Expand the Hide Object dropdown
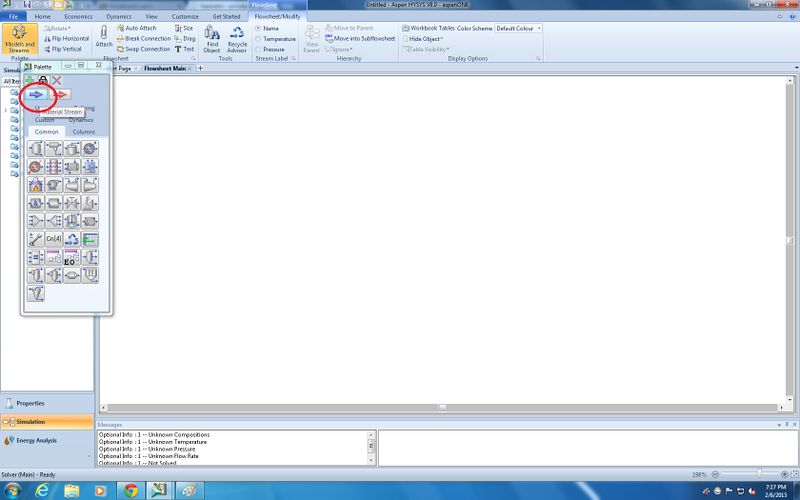Viewport: 800px width, 500px height. click(428, 38)
